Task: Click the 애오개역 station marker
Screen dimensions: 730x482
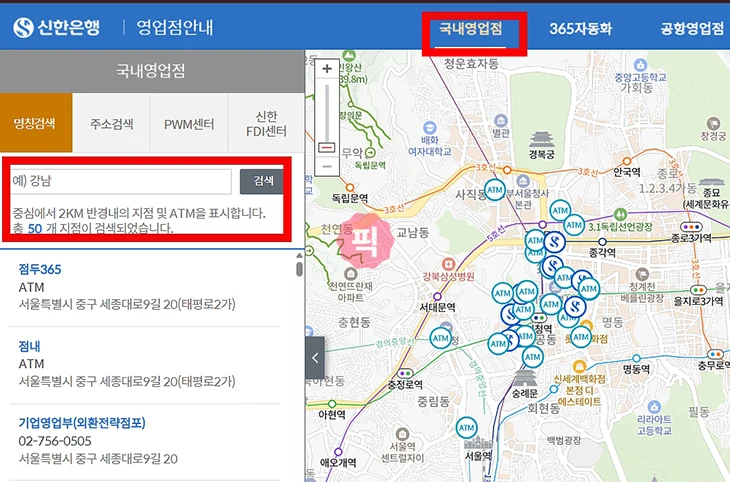Action: click(338, 451)
